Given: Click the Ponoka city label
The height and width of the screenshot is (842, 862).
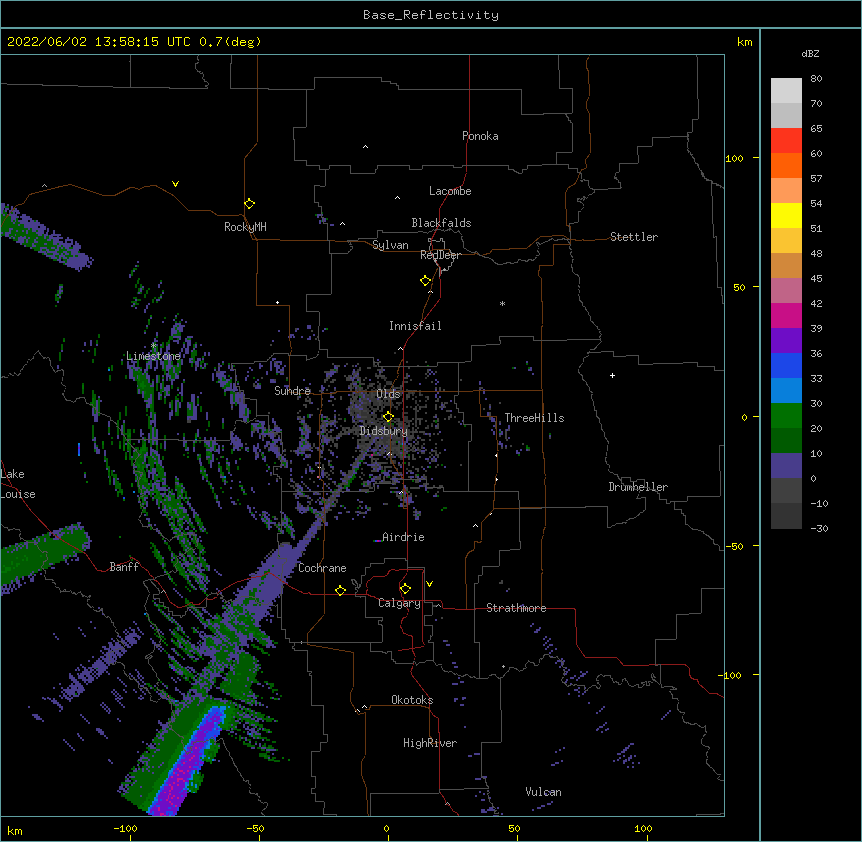Looking at the screenshot, I should (480, 136).
